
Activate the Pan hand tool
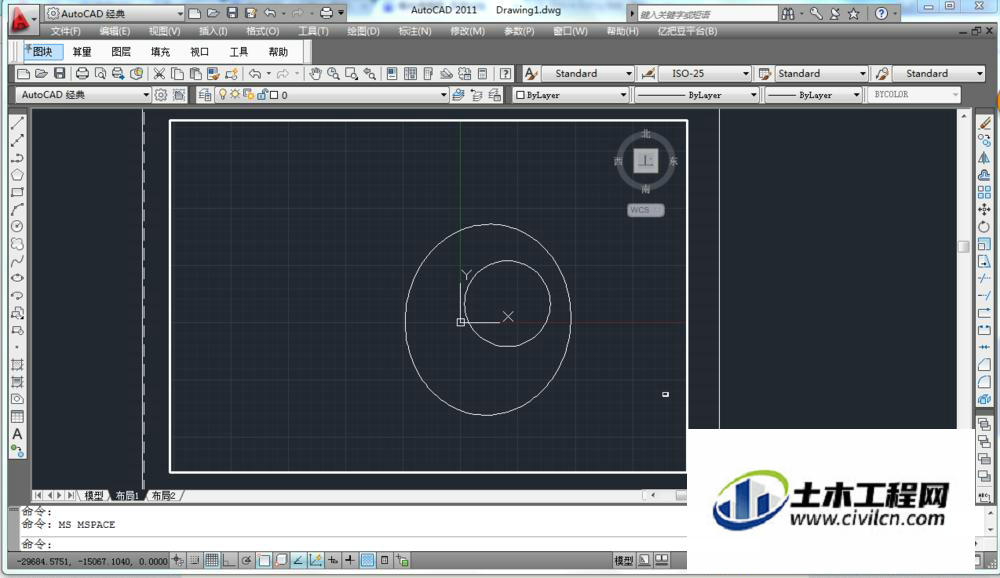pyautogui.click(x=315, y=74)
